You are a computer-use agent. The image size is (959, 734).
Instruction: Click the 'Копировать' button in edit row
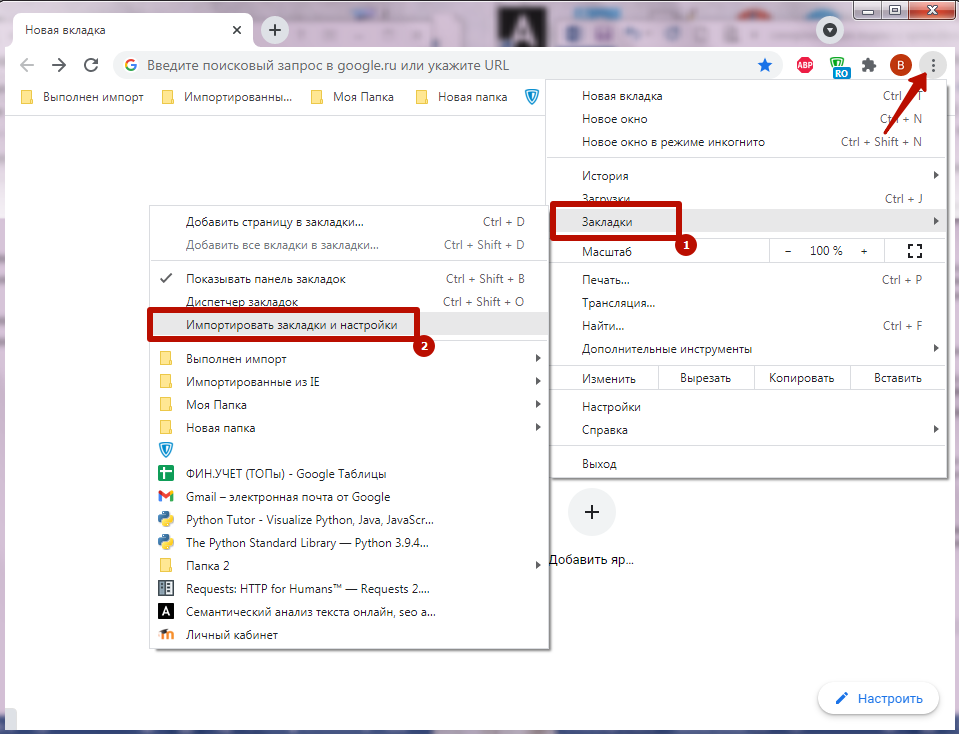pyautogui.click(x=801, y=378)
